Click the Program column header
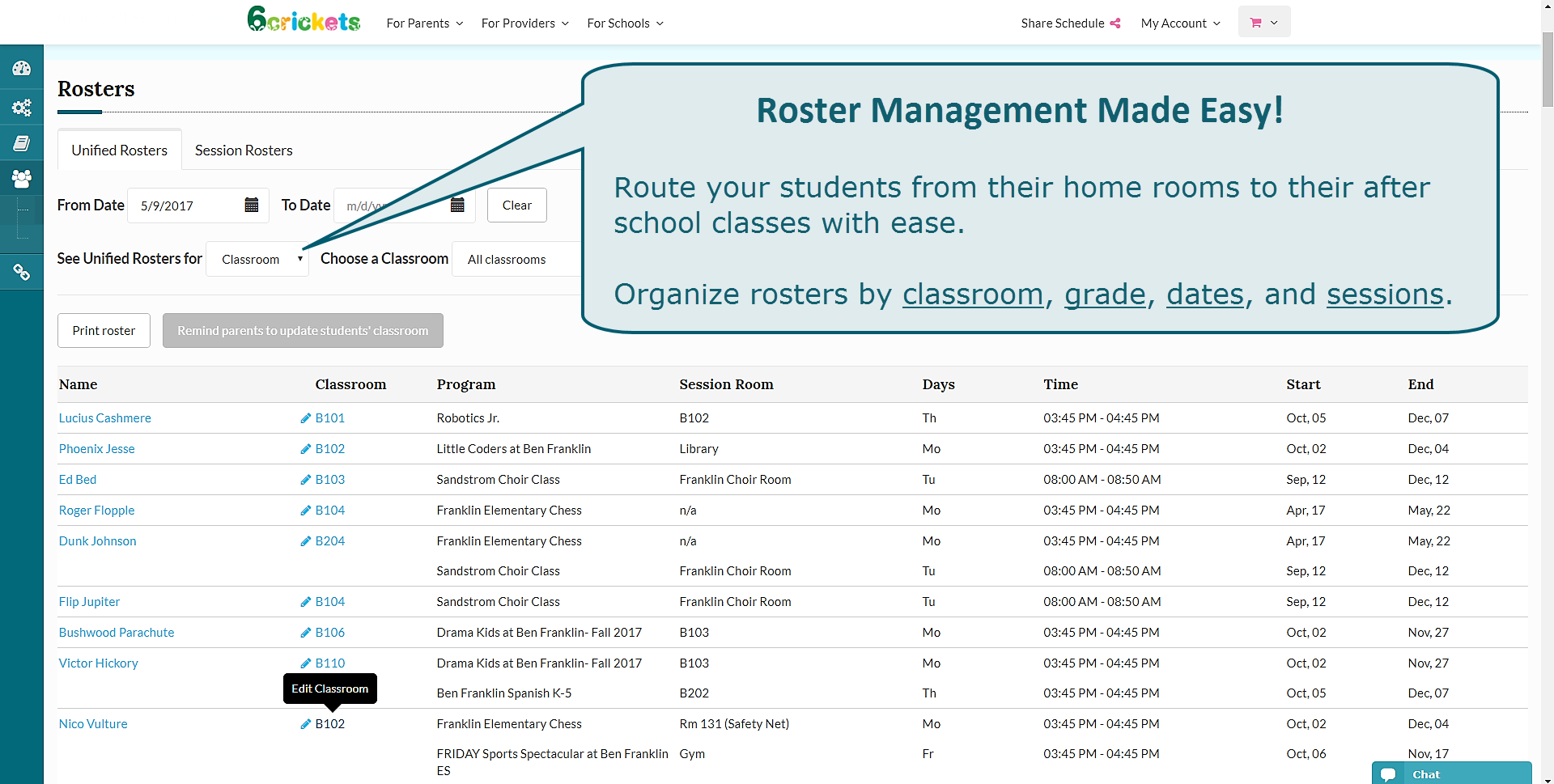This screenshot has height=784, width=1554. coord(466,384)
